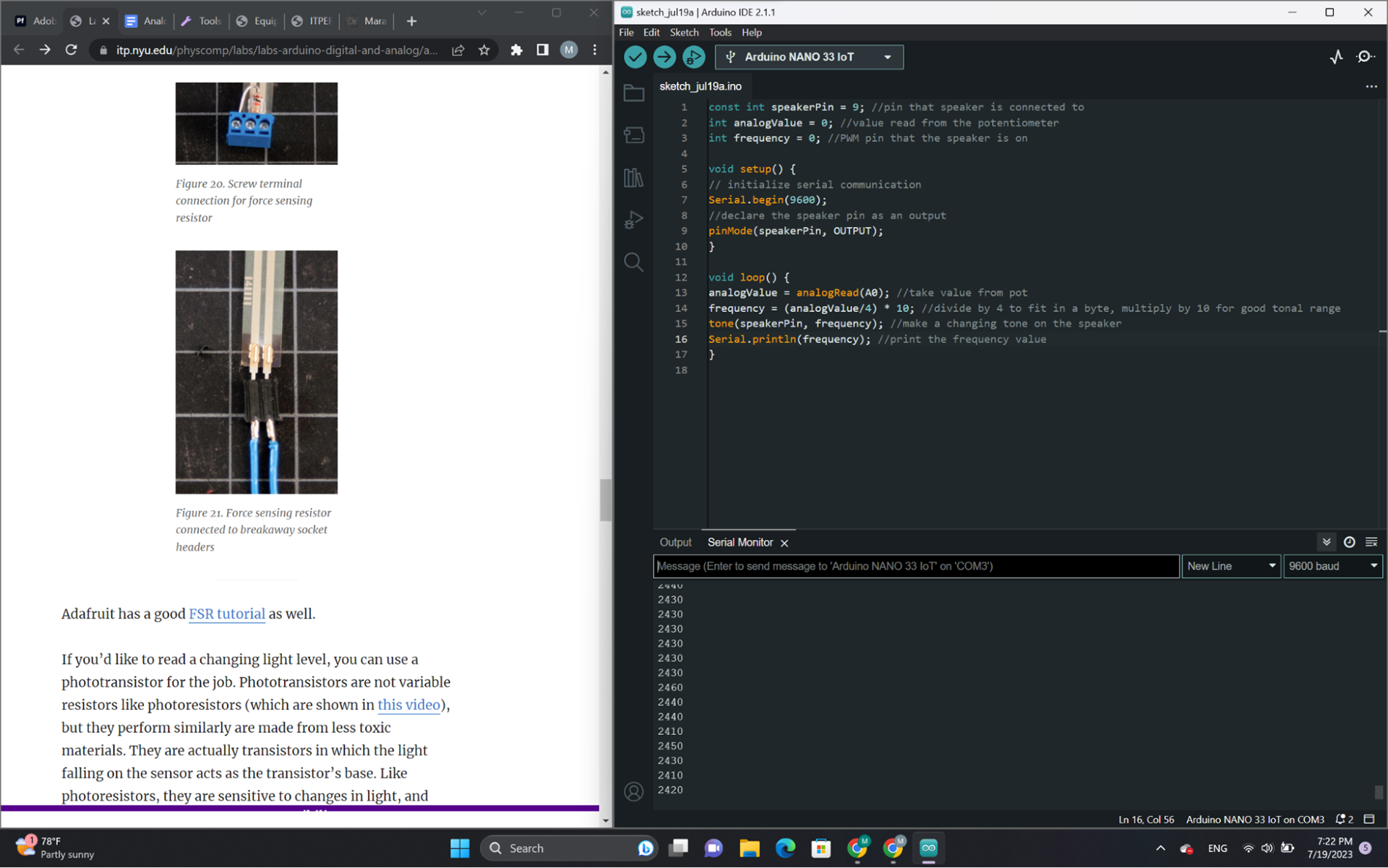
Task: Click the serial message input field
Action: (x=916, y=567)
